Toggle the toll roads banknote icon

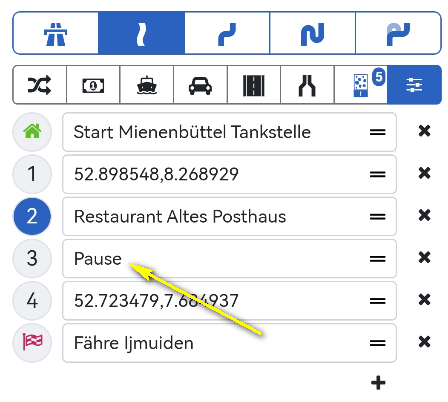(x=93, y=85)
